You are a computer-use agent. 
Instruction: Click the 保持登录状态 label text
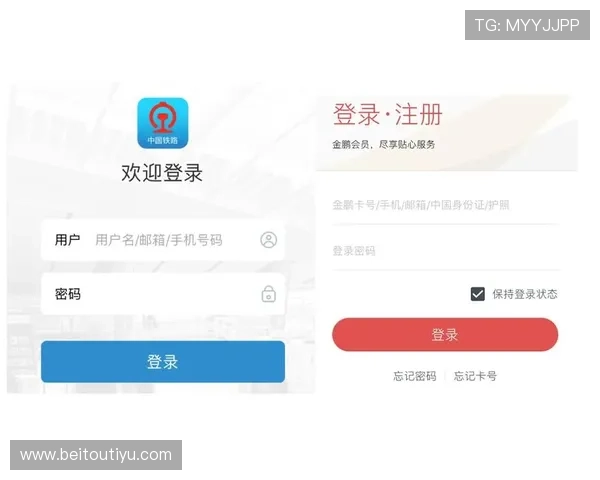coord(525,294)
